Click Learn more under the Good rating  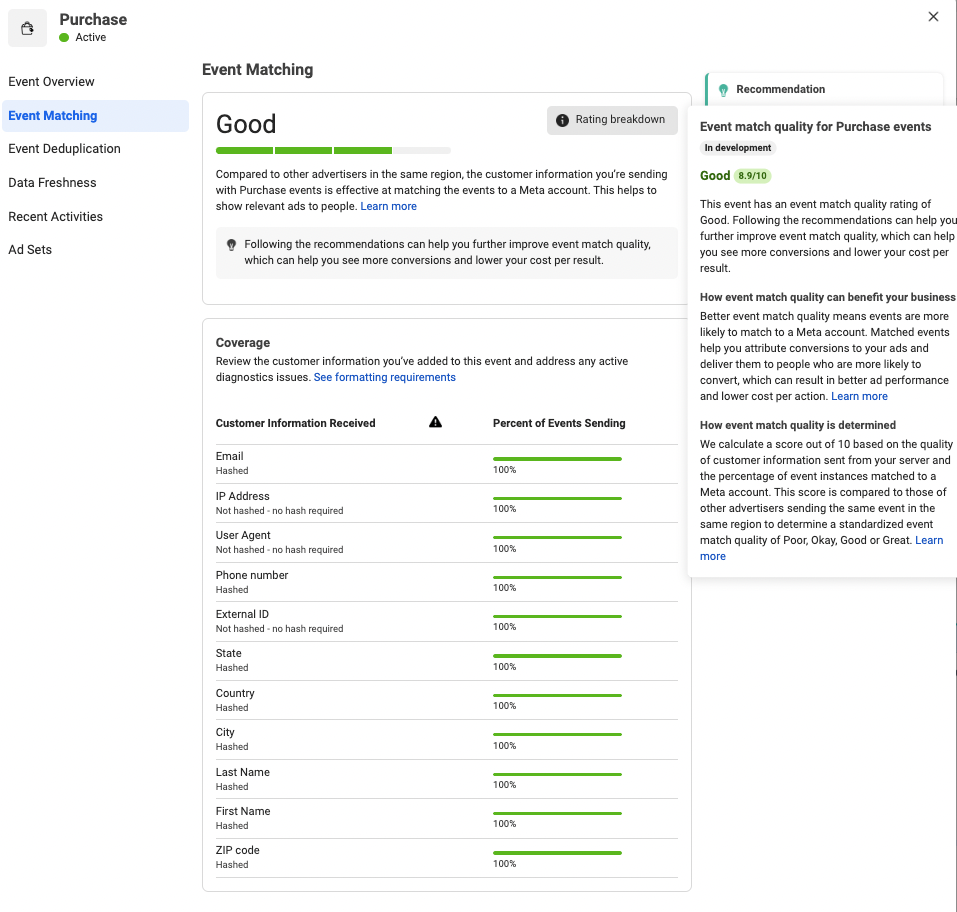pyautogui.click(x=388, y=207)
